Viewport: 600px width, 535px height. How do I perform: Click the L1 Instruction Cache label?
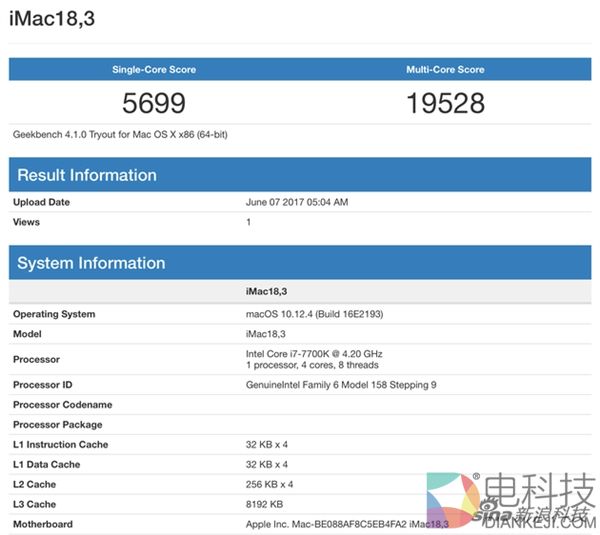tap(60, 444)
